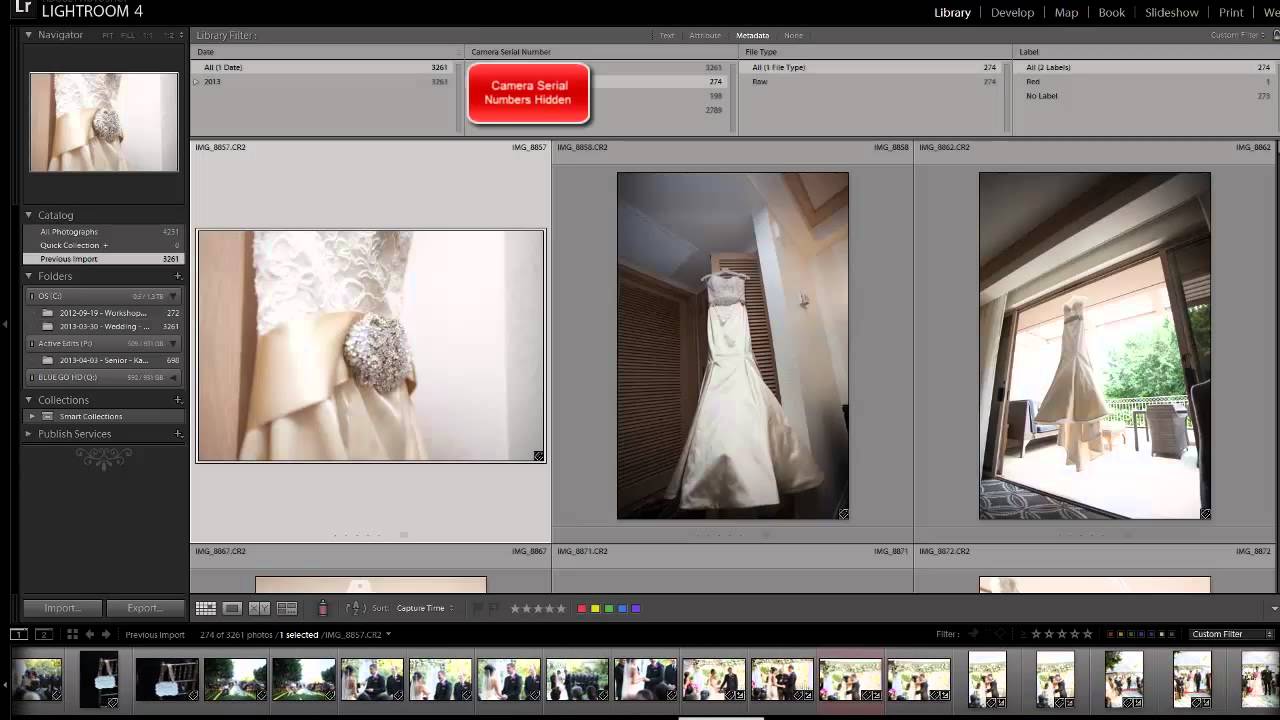Set Navigator zoom to FILL

pos(127,36)
